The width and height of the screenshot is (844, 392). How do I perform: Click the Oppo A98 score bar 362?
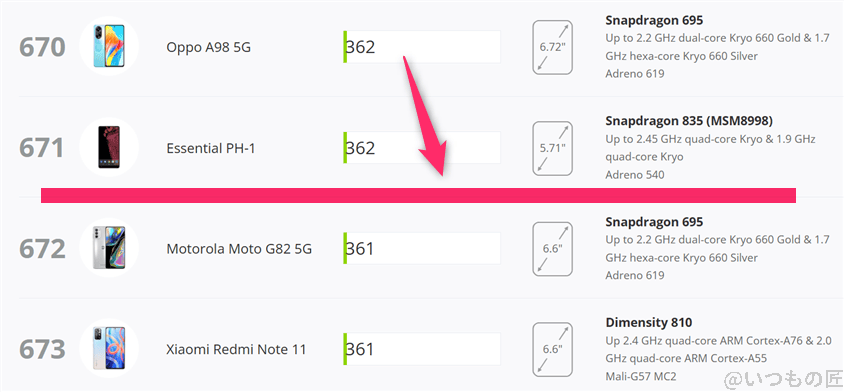pyautogui.click(x=422, y=47)
